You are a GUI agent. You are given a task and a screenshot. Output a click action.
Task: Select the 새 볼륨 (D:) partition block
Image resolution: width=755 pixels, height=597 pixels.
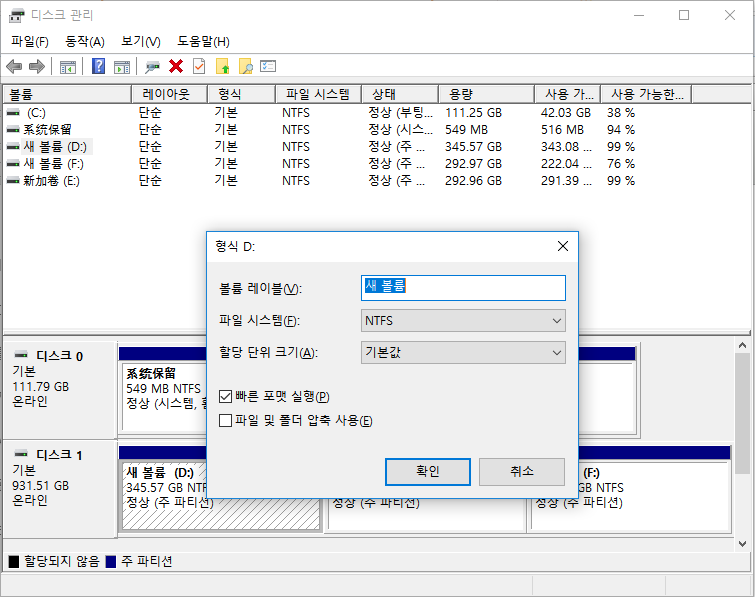[165, 496]
